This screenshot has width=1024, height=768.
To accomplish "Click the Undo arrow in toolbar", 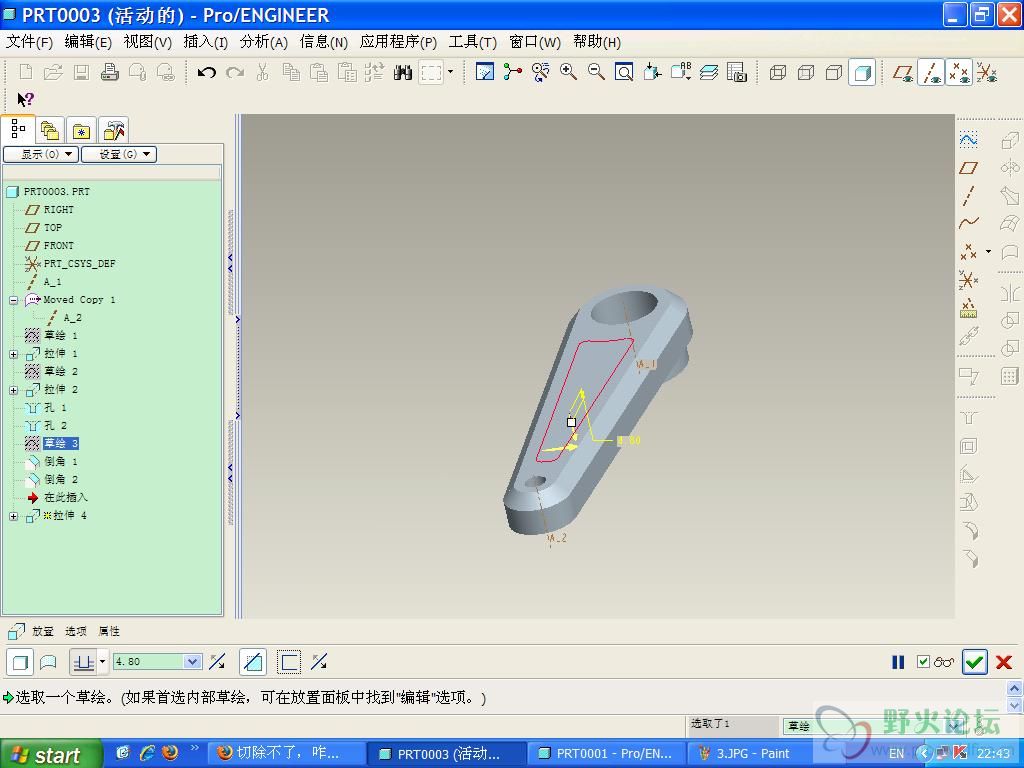I will pyautogui.click(x=206, y=72).
